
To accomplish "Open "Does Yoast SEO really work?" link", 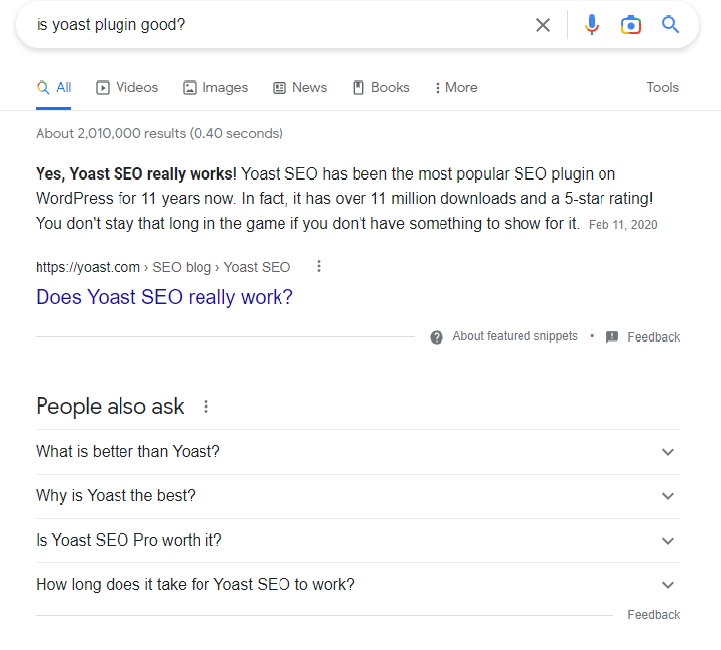I will tap(164, 297).
